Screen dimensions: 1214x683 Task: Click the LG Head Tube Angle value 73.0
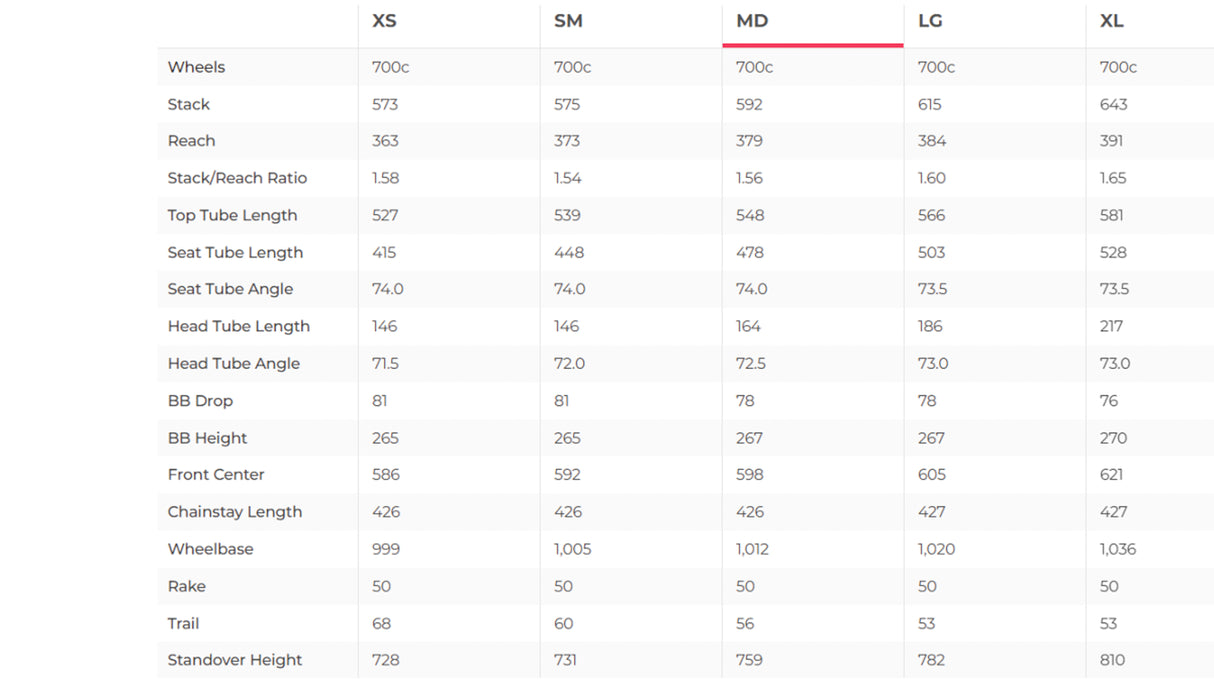[933, 363]
